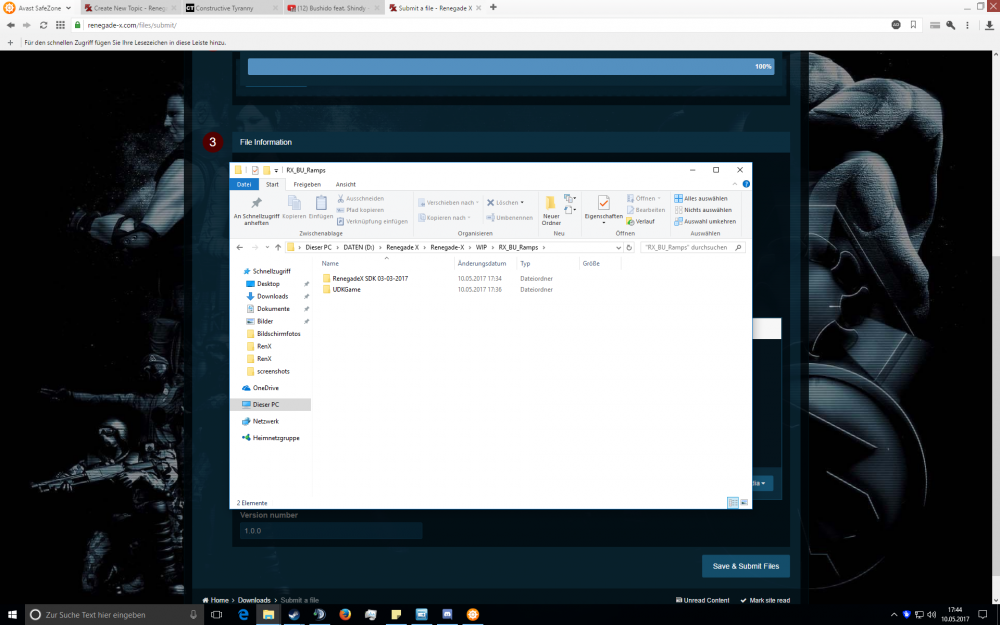Open the Datei tab in Explorer
Image resolution: width=1000 pixels, height=625 pixels.
(x=244, y=184)
